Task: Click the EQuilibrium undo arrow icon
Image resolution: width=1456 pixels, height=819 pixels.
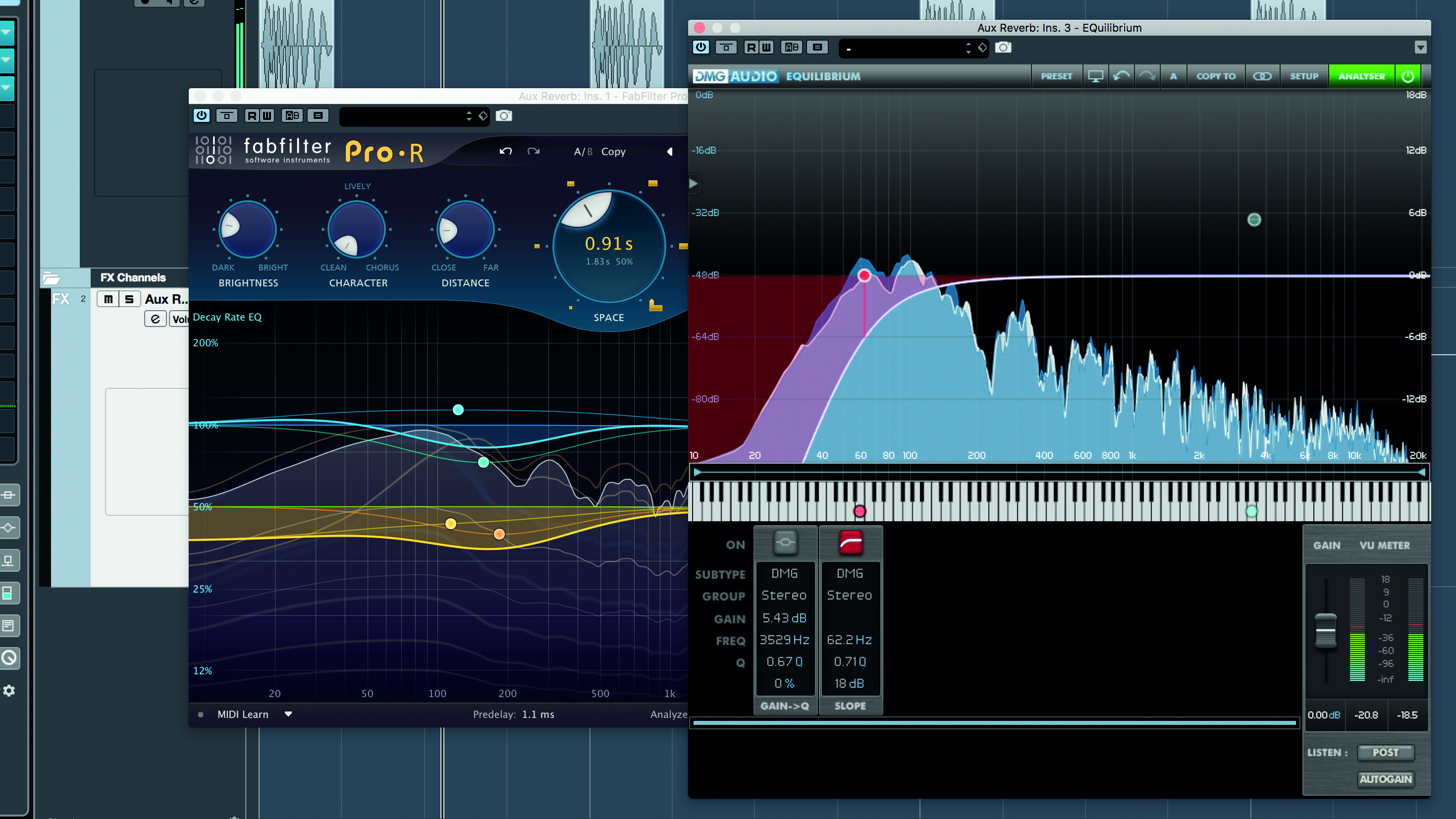Action: pyautogui.click(x=1122, y=76)
